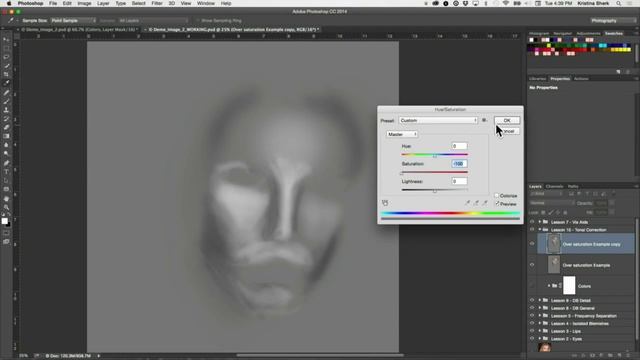Select the Hand tool
This screenshot has width=640, height=360.
pyautogui.click(x=6, y=198)
